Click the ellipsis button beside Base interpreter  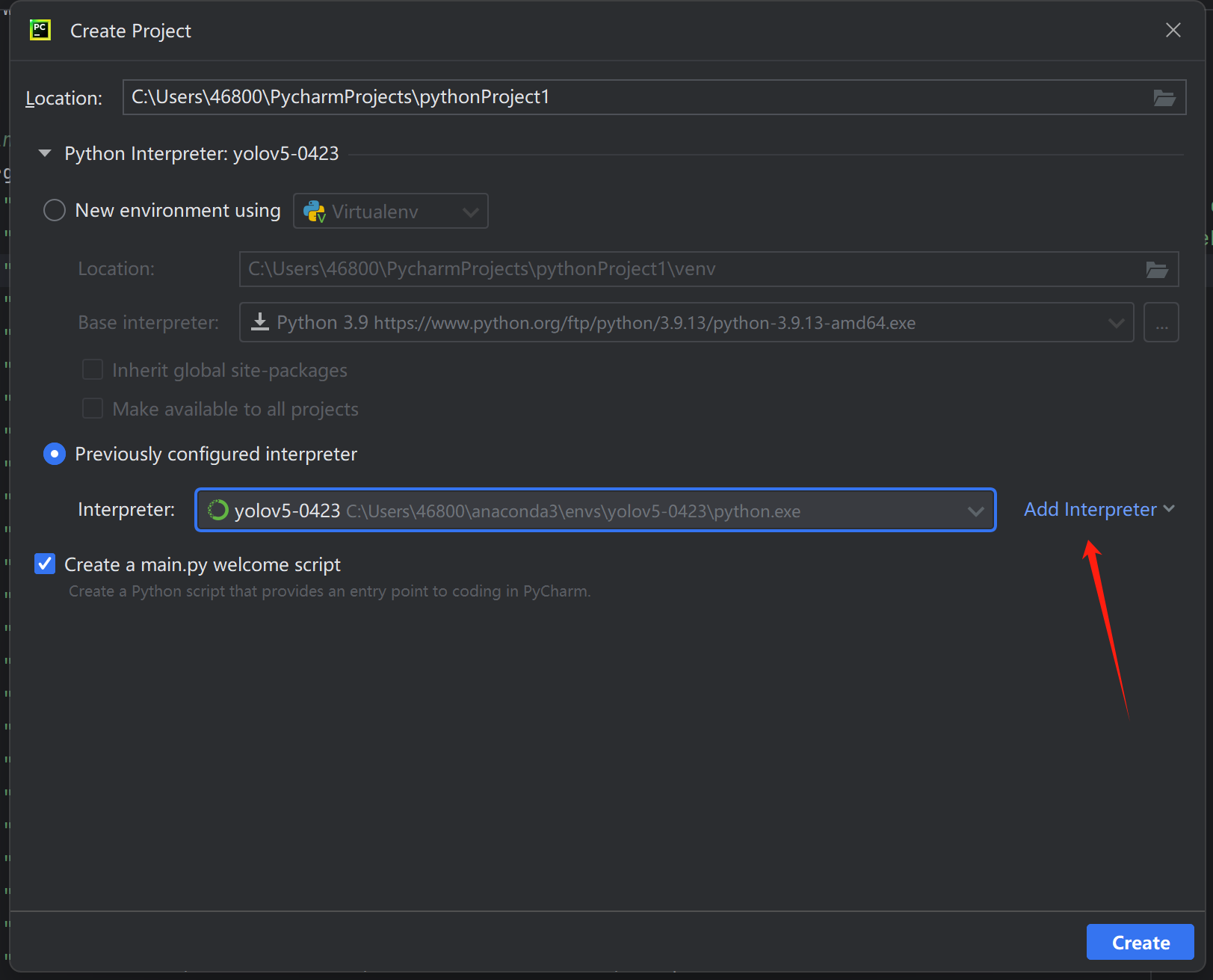pyautogui.click(x=1161, y=323)
